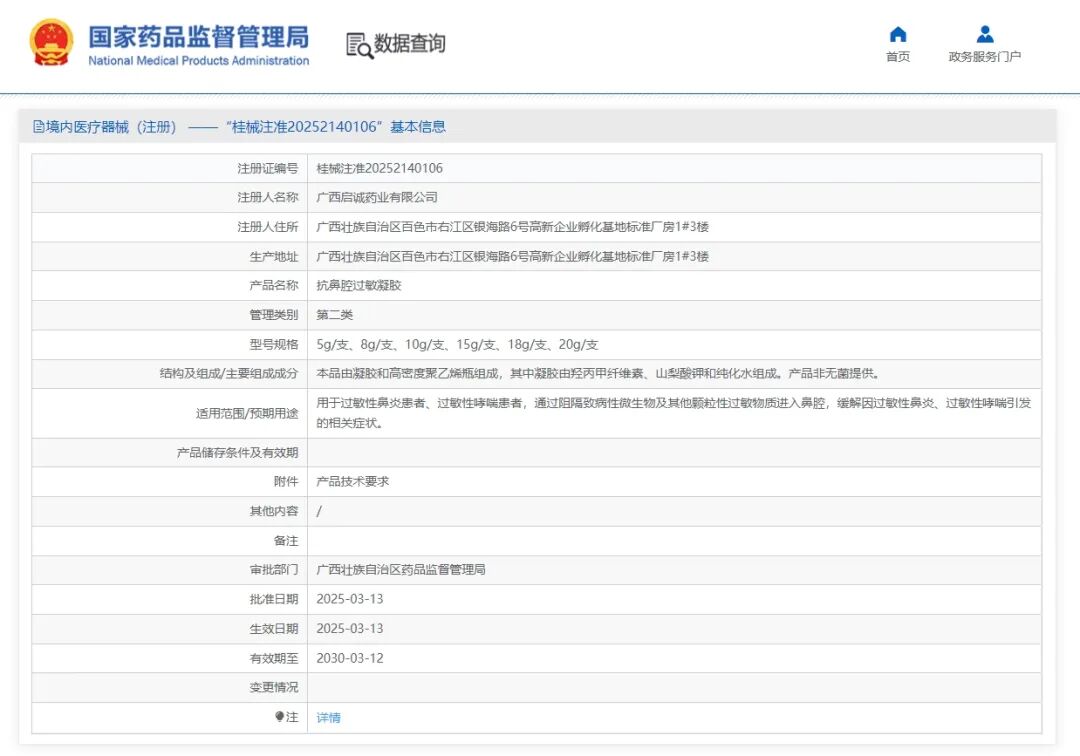Select the expiry date 2030-03-12 cell
The image size is (1080, 756).
click(x=349, y=658)
